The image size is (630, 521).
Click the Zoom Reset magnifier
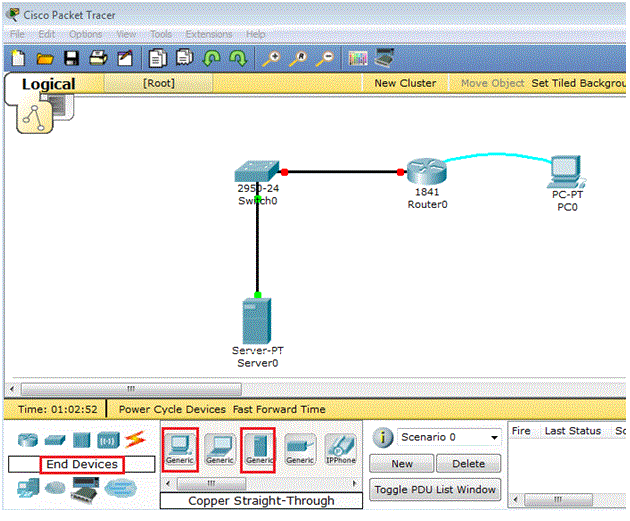point(298,59)
